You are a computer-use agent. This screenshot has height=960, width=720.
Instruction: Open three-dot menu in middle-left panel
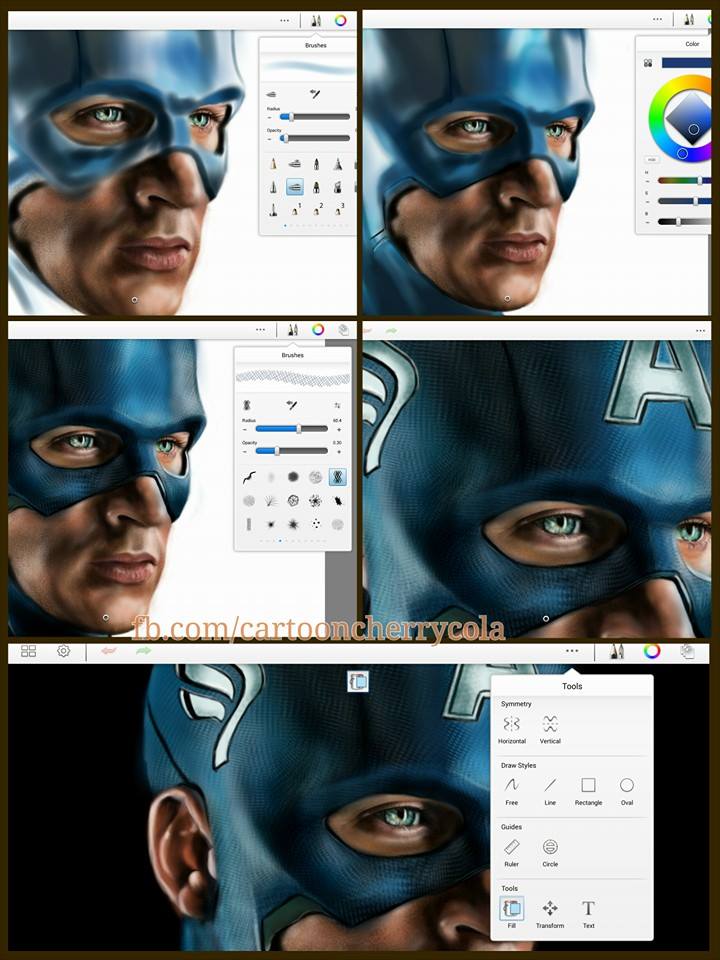pos(261,329)
